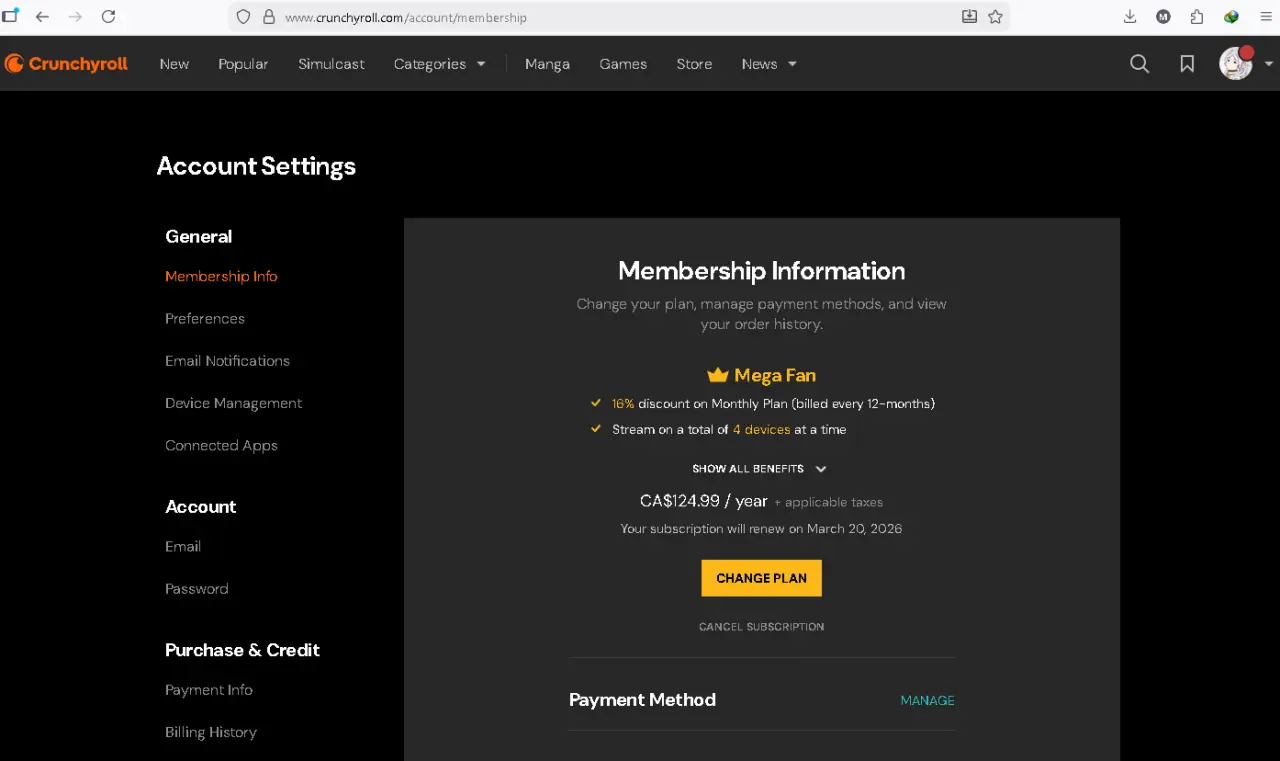The height and width of the screenshot is (761, 1280).
Task: Expand Show All Benefits
Action: [x=760, y=469]
